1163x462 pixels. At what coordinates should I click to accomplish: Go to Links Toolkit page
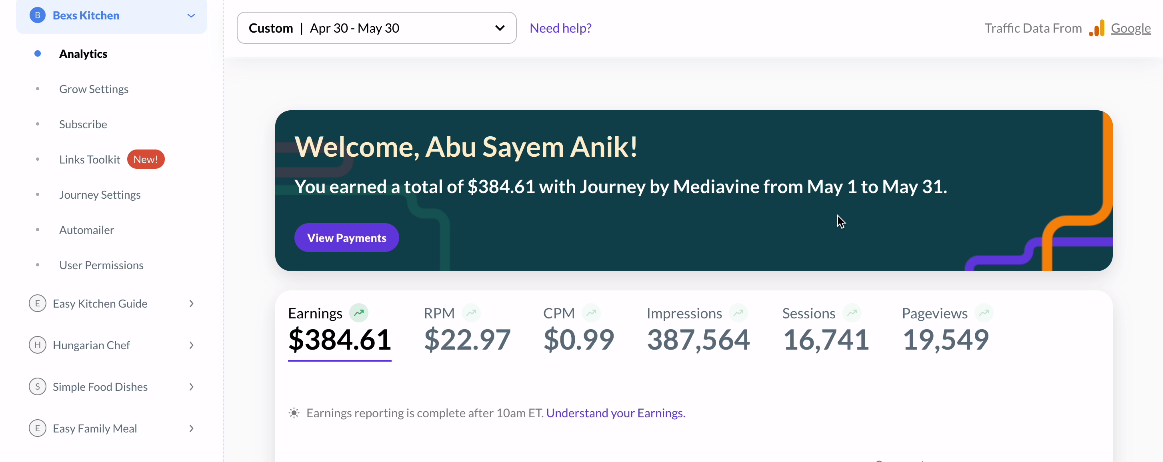tap(90, 159)
